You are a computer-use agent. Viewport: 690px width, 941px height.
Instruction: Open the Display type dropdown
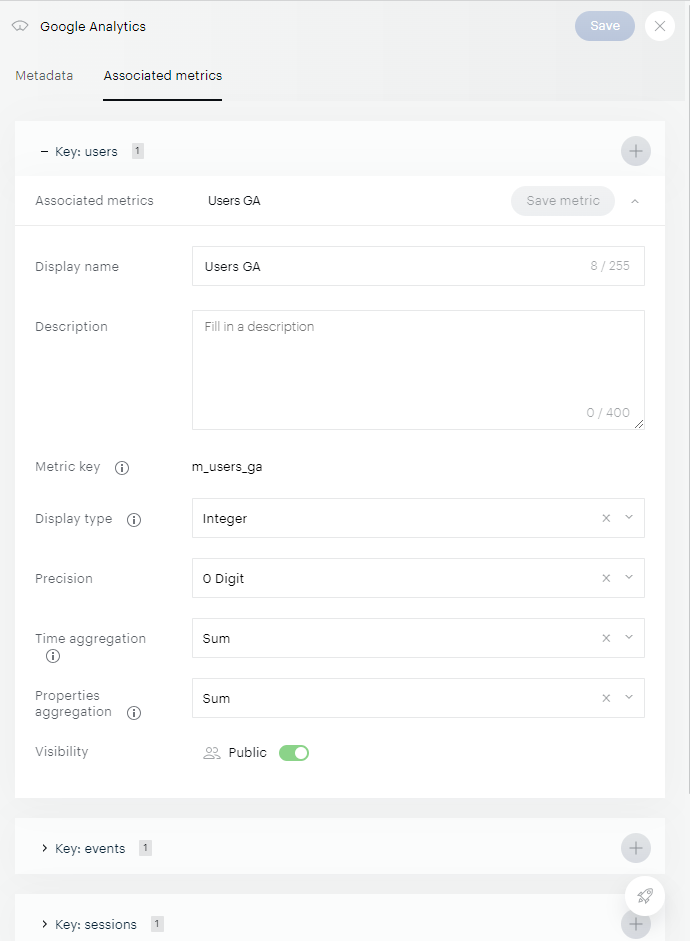pyautogui.click(x=629, y=518)
